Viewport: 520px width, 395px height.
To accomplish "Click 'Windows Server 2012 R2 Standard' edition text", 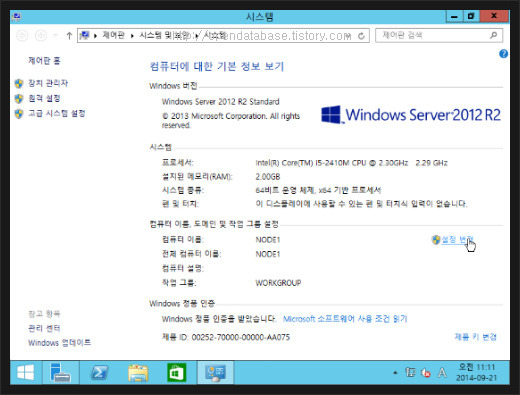I will click(x=221, y=102).
